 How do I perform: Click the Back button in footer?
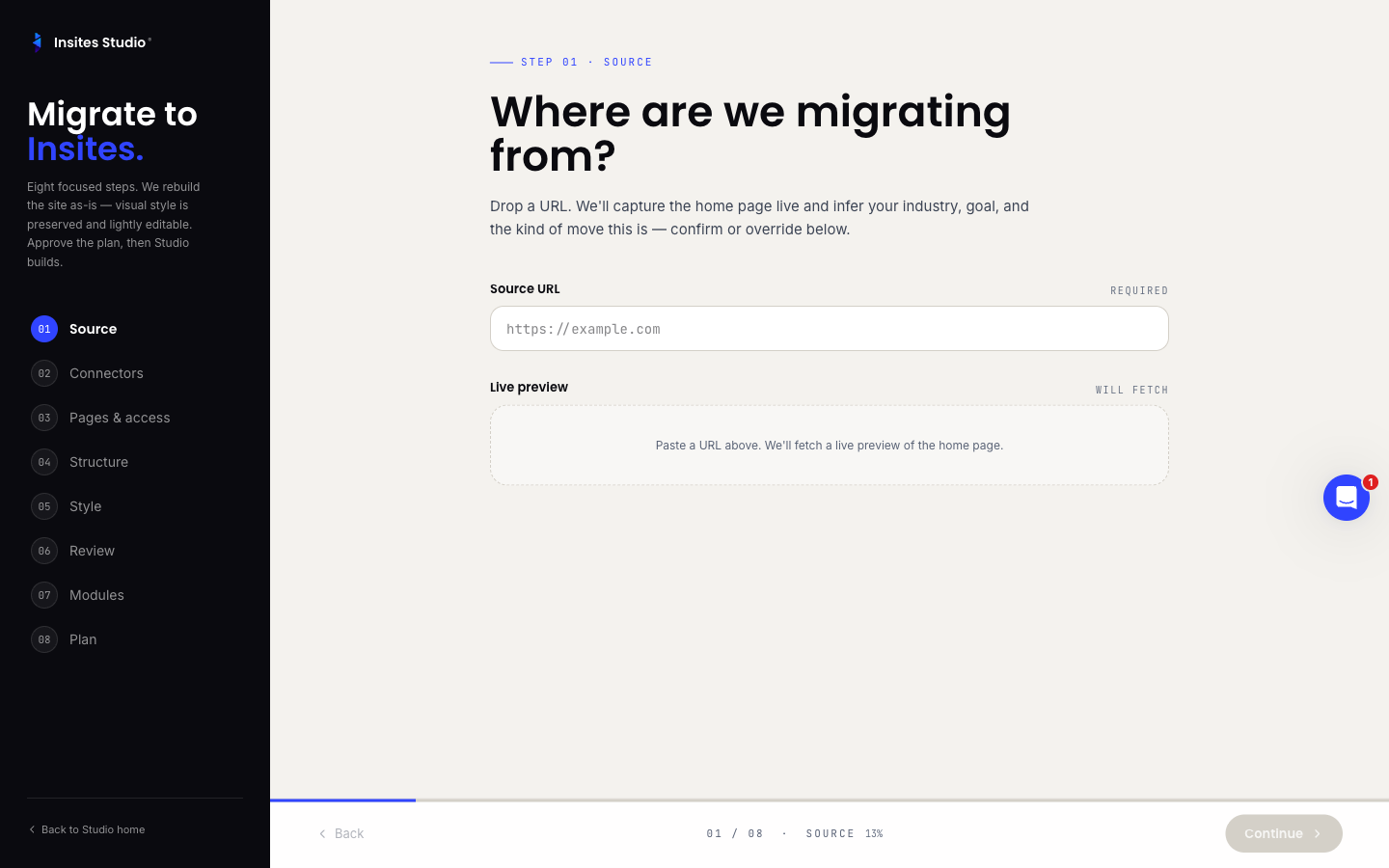tap(340, 833)
